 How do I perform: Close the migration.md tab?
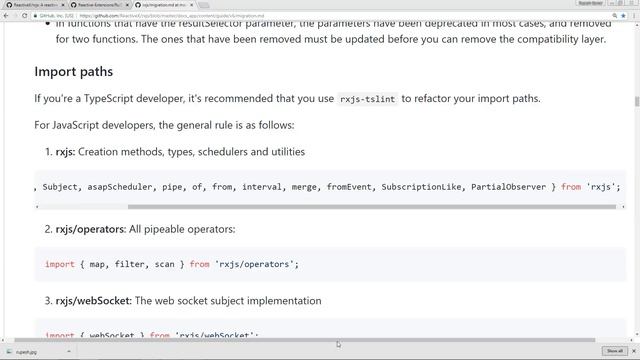191,5
